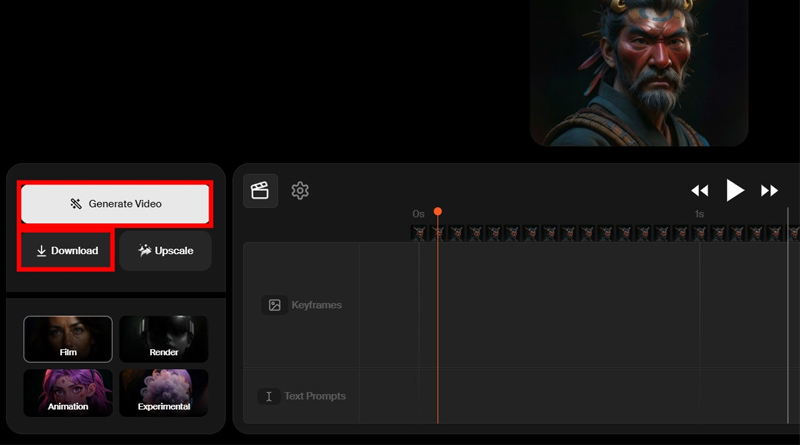Select the Film style thumbnail
This screenshot has height=445, width=800.
(68, 339)
